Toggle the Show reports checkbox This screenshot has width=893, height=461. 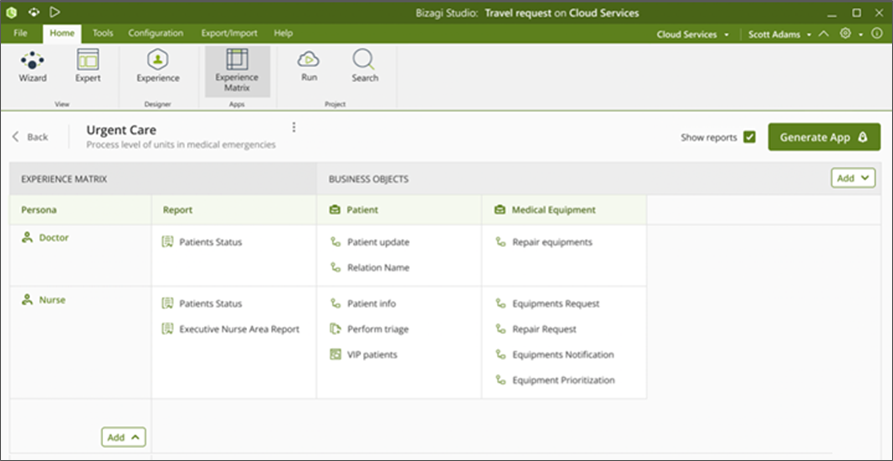pos(749,137)
